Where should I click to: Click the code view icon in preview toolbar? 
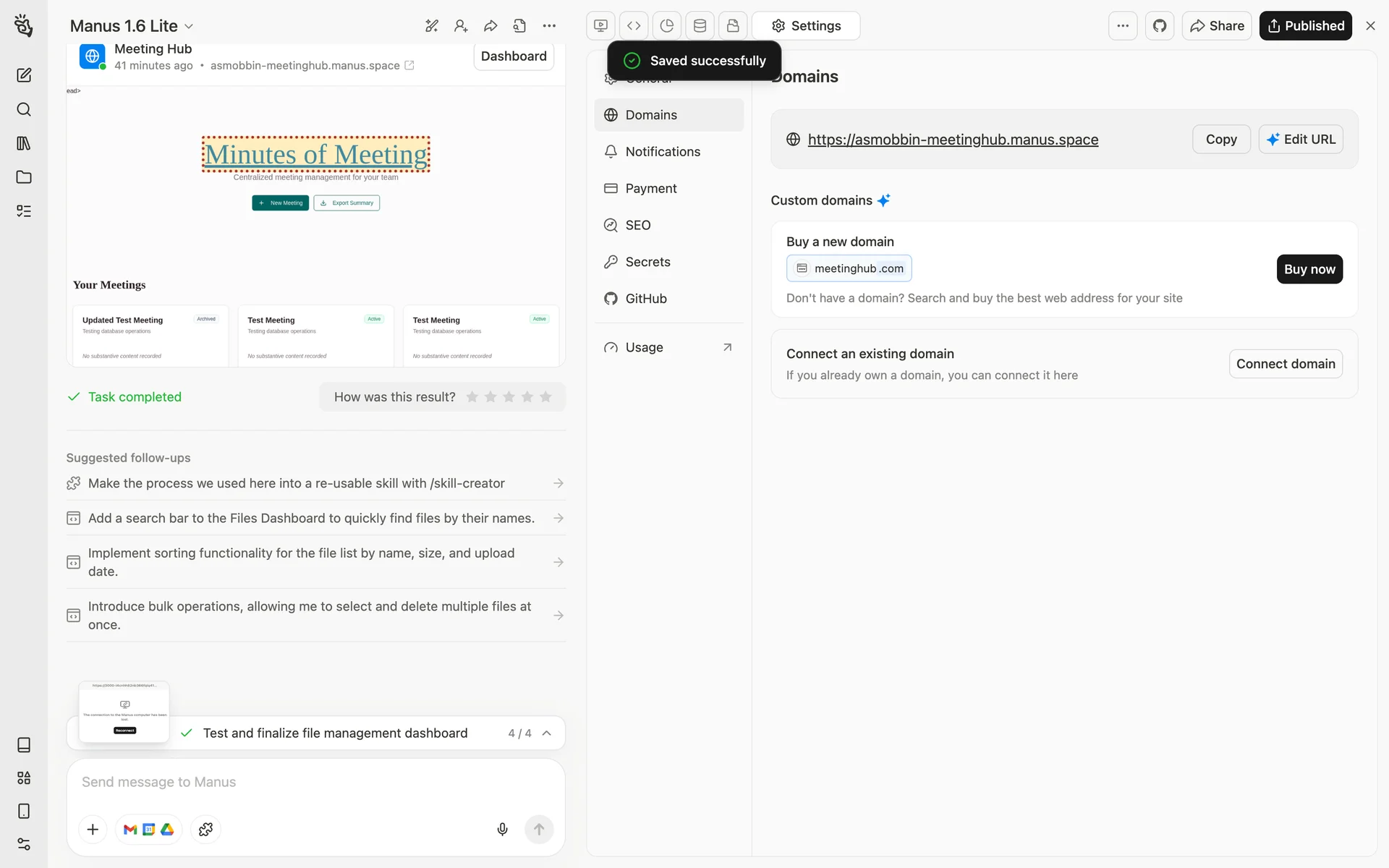pos(634,26)
